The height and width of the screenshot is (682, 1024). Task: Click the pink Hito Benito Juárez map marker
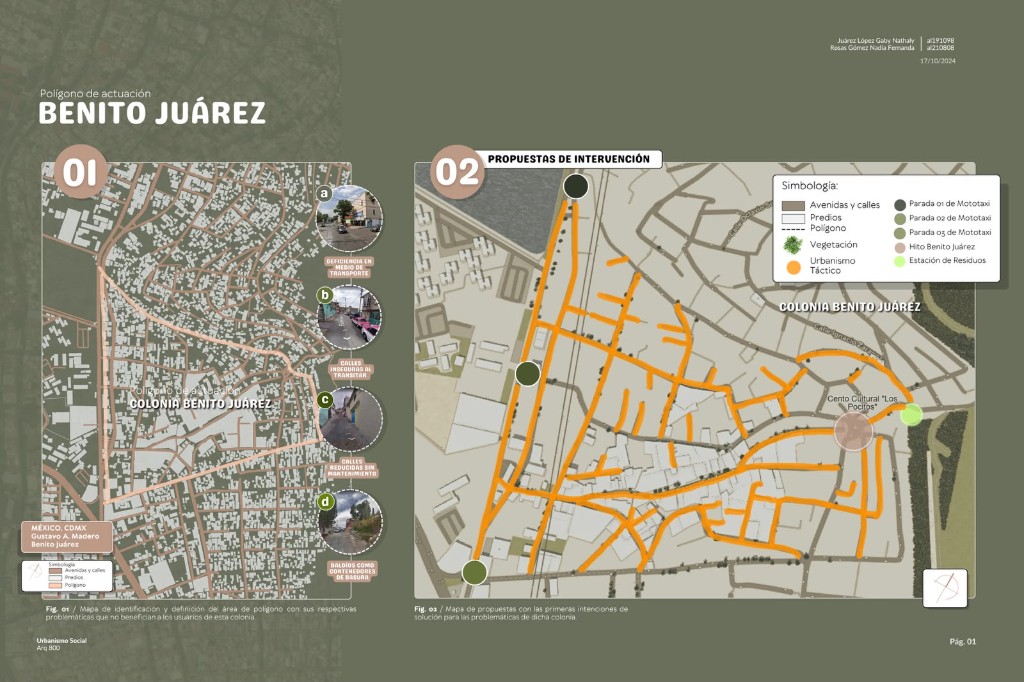click(x=854, y=431)
